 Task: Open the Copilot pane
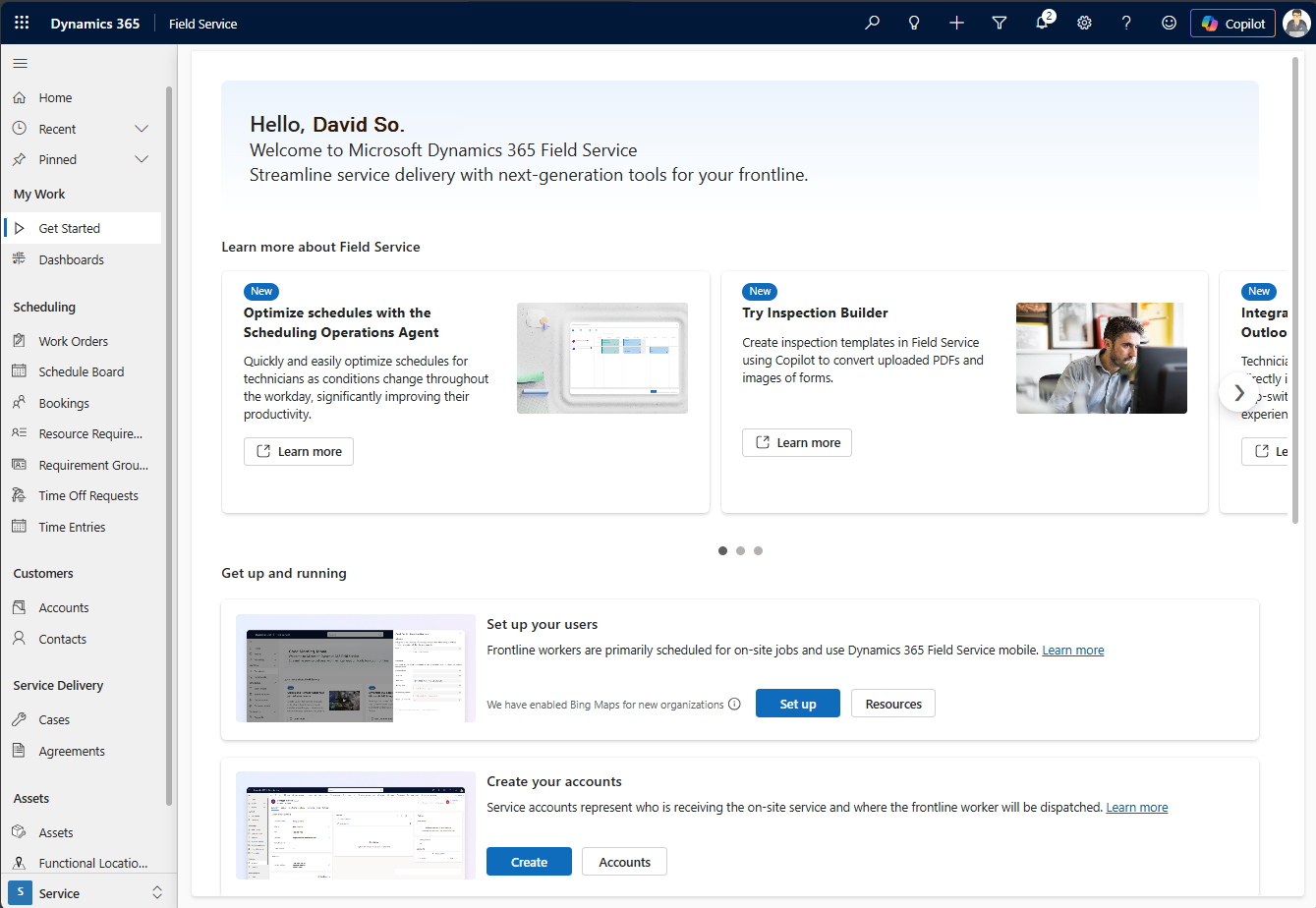1232,23
